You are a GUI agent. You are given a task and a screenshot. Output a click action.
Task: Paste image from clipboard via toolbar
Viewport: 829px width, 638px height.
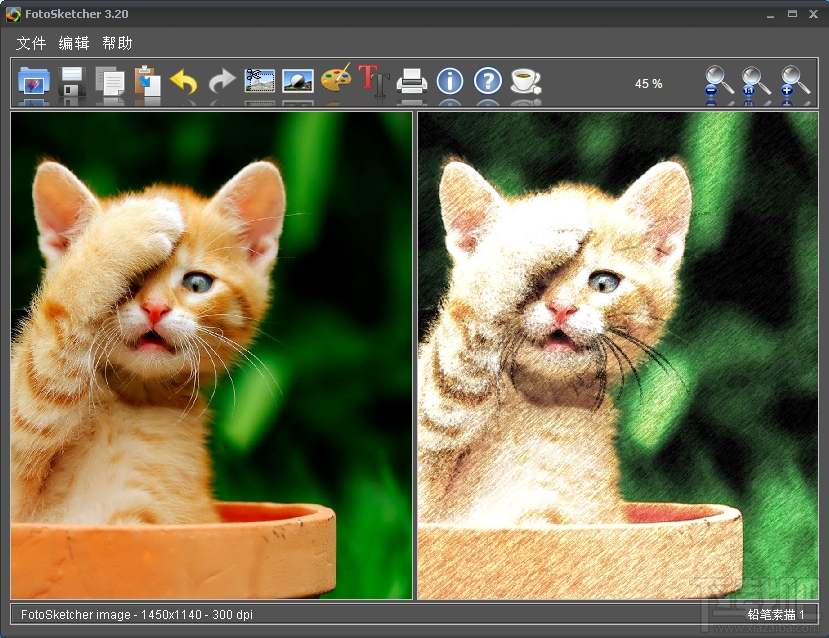[x=148, y=82]
